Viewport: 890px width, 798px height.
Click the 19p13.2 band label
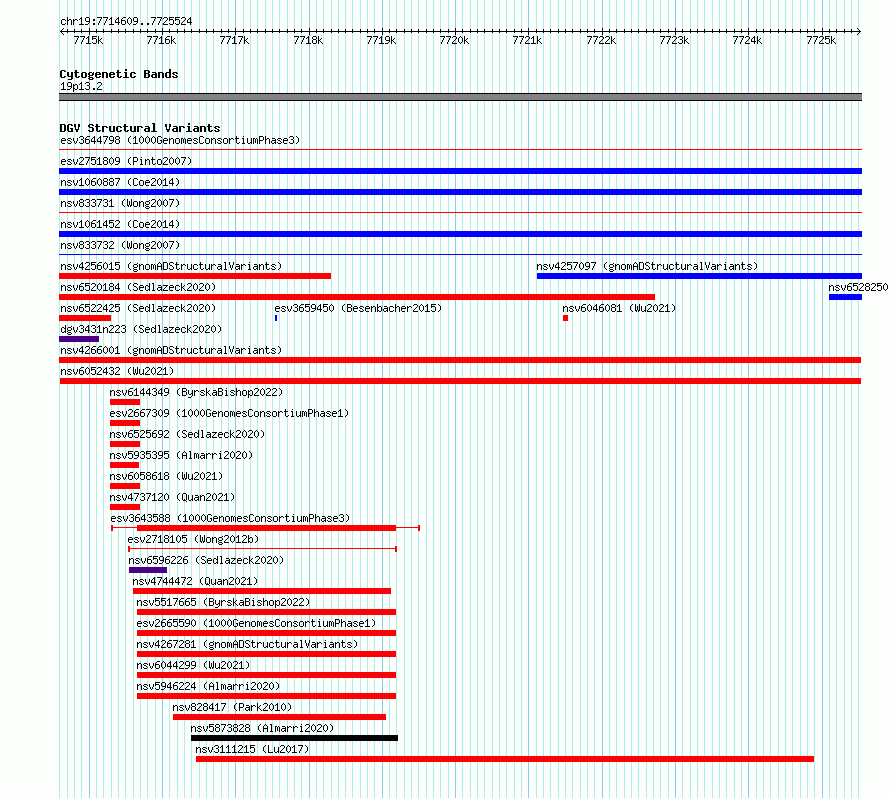(81, 86)
